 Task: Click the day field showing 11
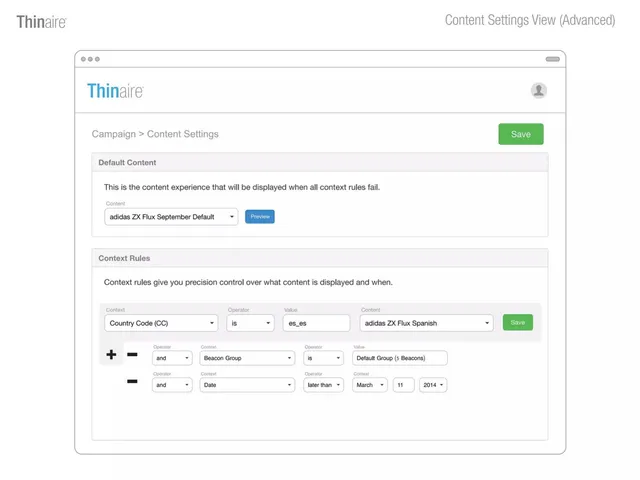pyautogui.click(x=403, y=385)
